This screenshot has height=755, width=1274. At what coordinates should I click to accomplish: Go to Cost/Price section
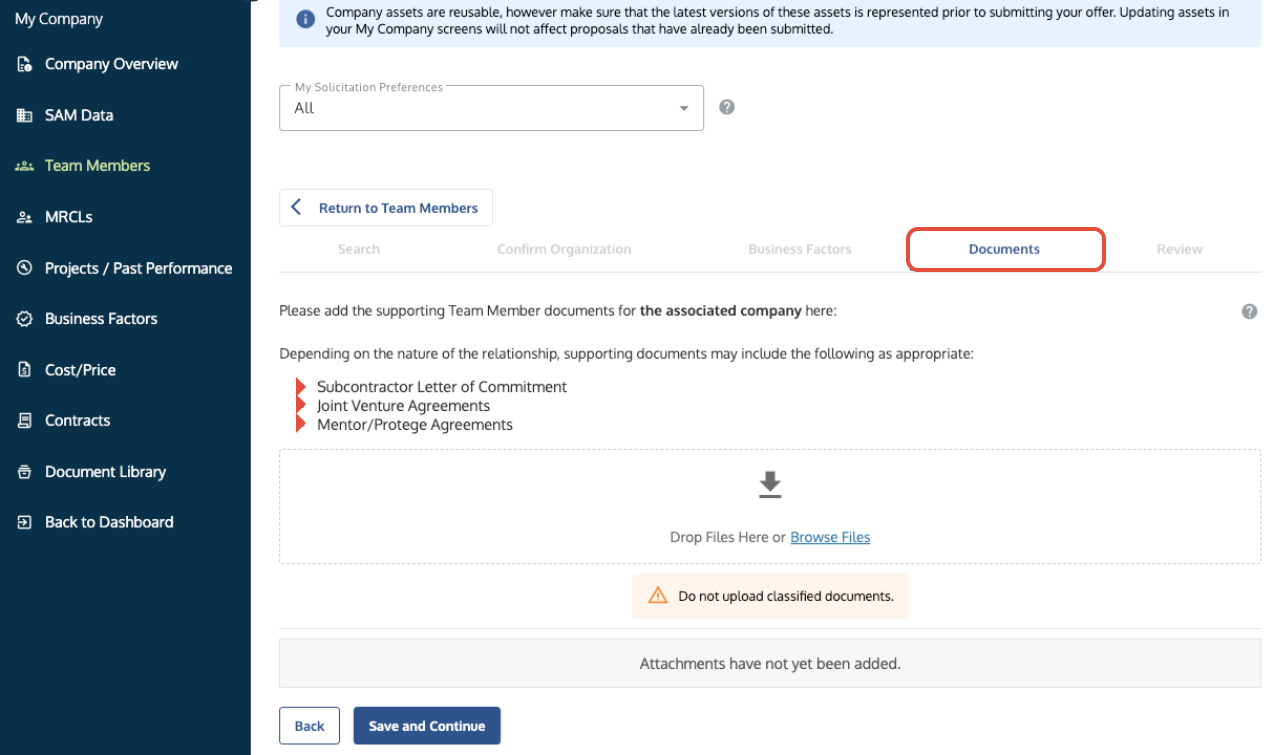coord(80,370)
